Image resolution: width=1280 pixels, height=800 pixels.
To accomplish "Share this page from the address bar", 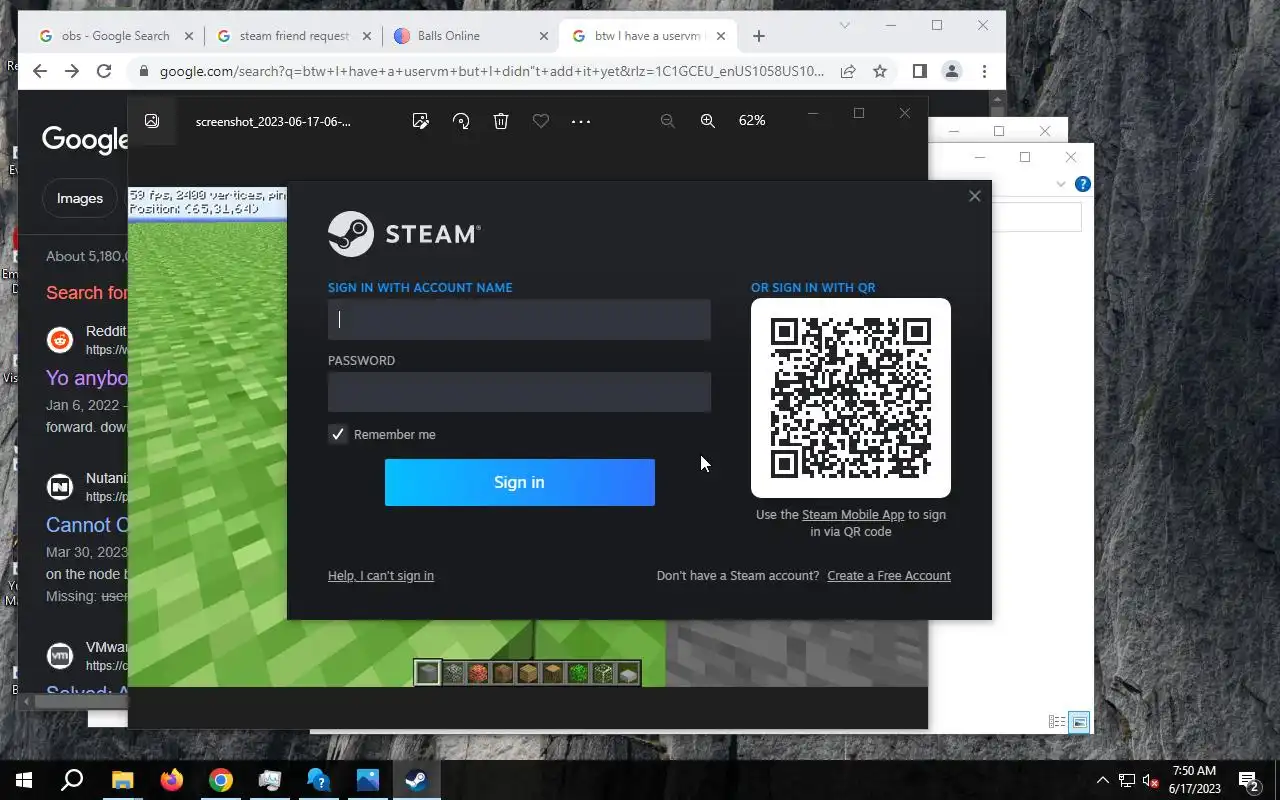I will pyautogui.click(x=848, y=71).
